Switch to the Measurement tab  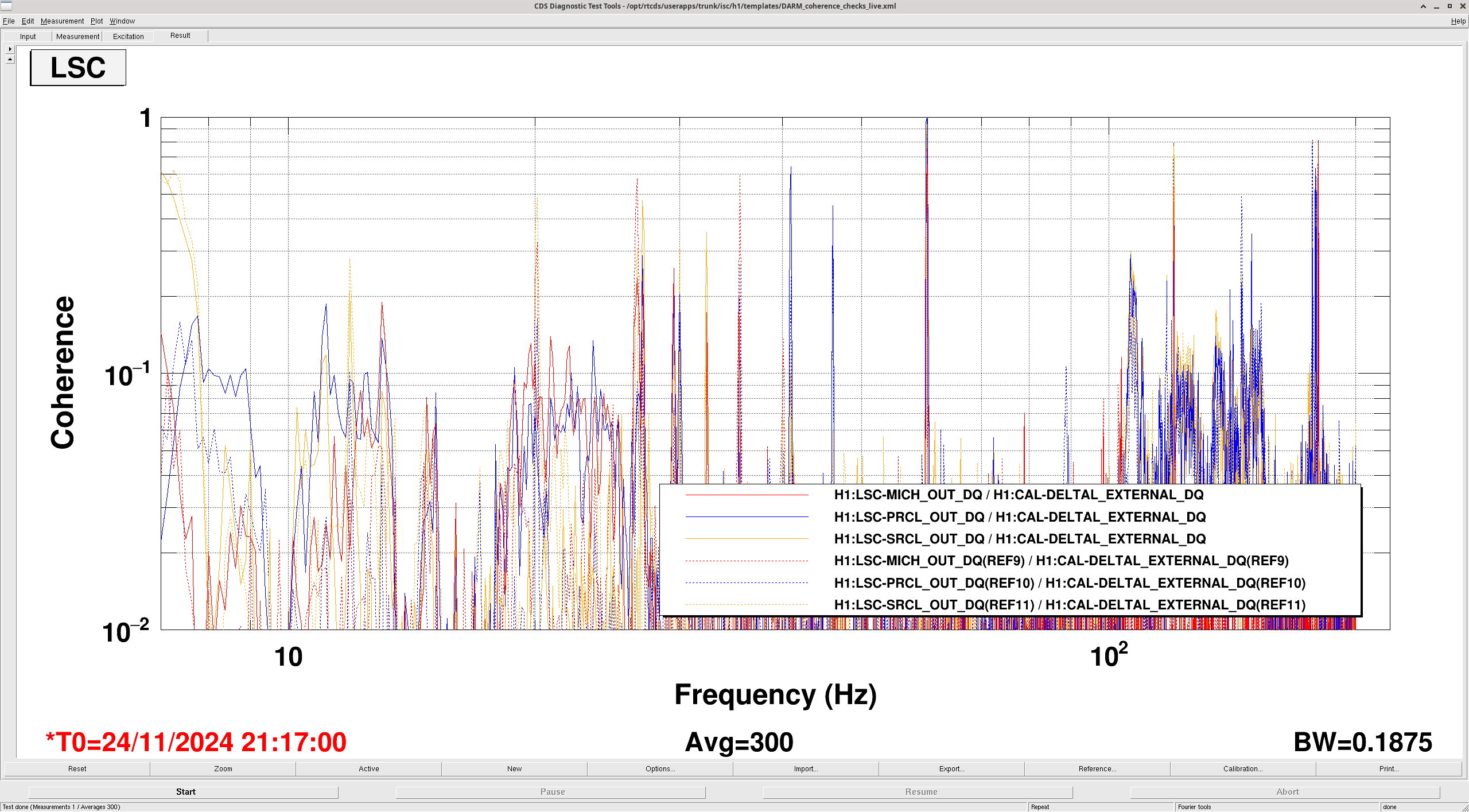tap(77, 37)
